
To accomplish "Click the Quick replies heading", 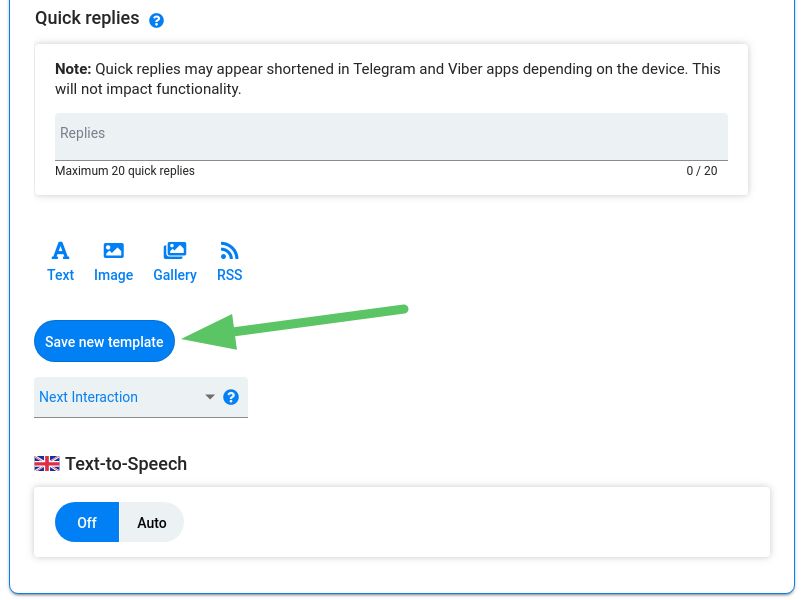I will coord(87,18).
